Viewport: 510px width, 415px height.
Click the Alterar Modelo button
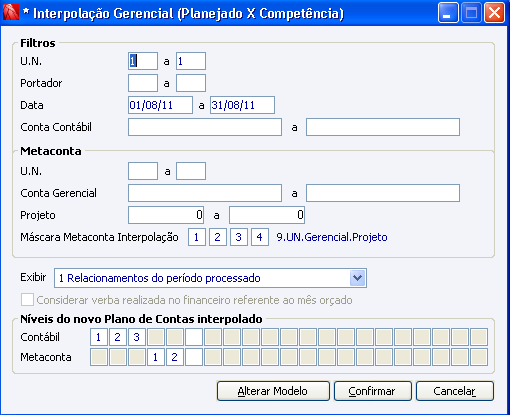[273, 391]
